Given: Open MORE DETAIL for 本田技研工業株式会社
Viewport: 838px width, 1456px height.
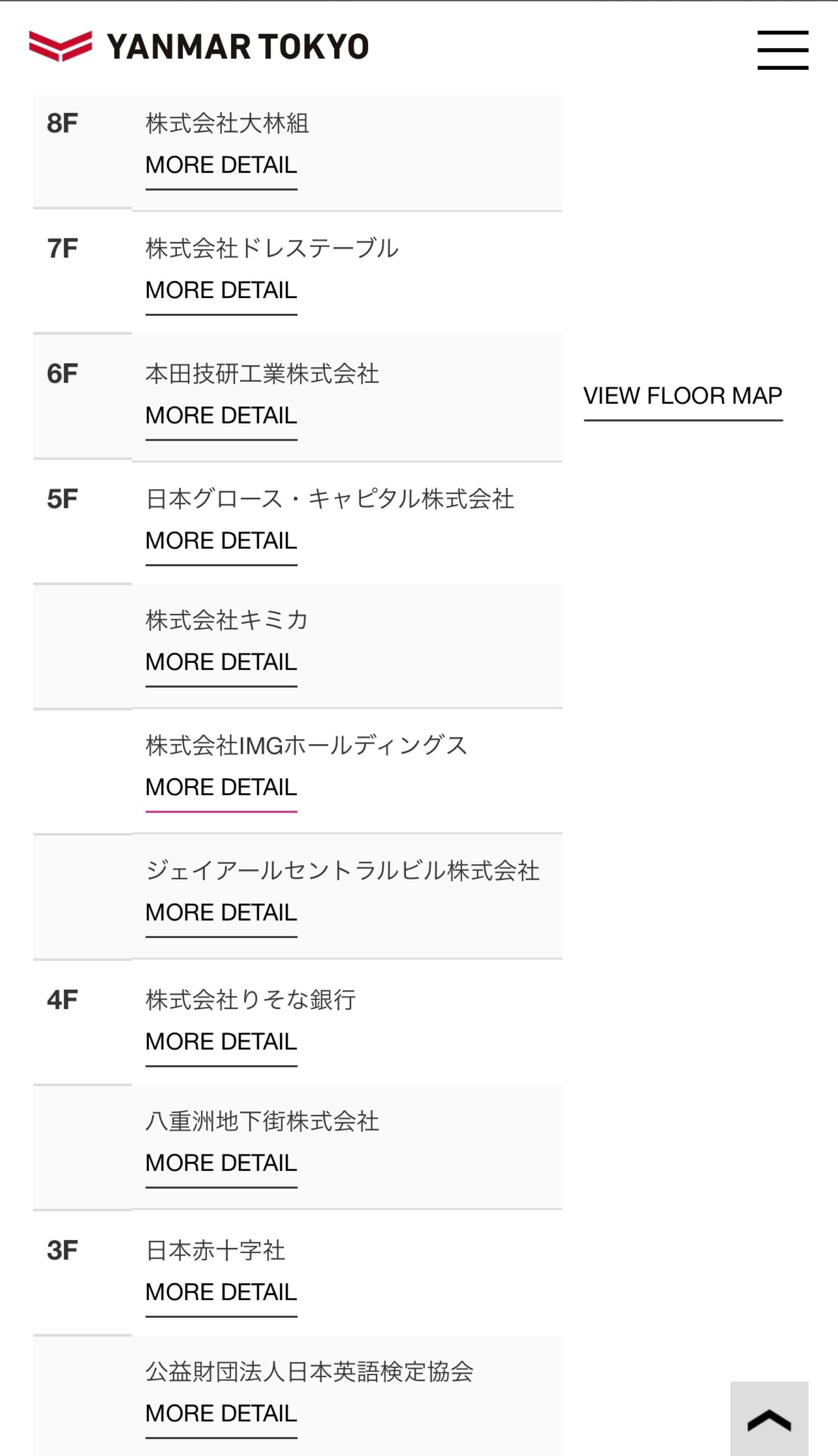Looking at the screenshot, I should coord(221,416).
